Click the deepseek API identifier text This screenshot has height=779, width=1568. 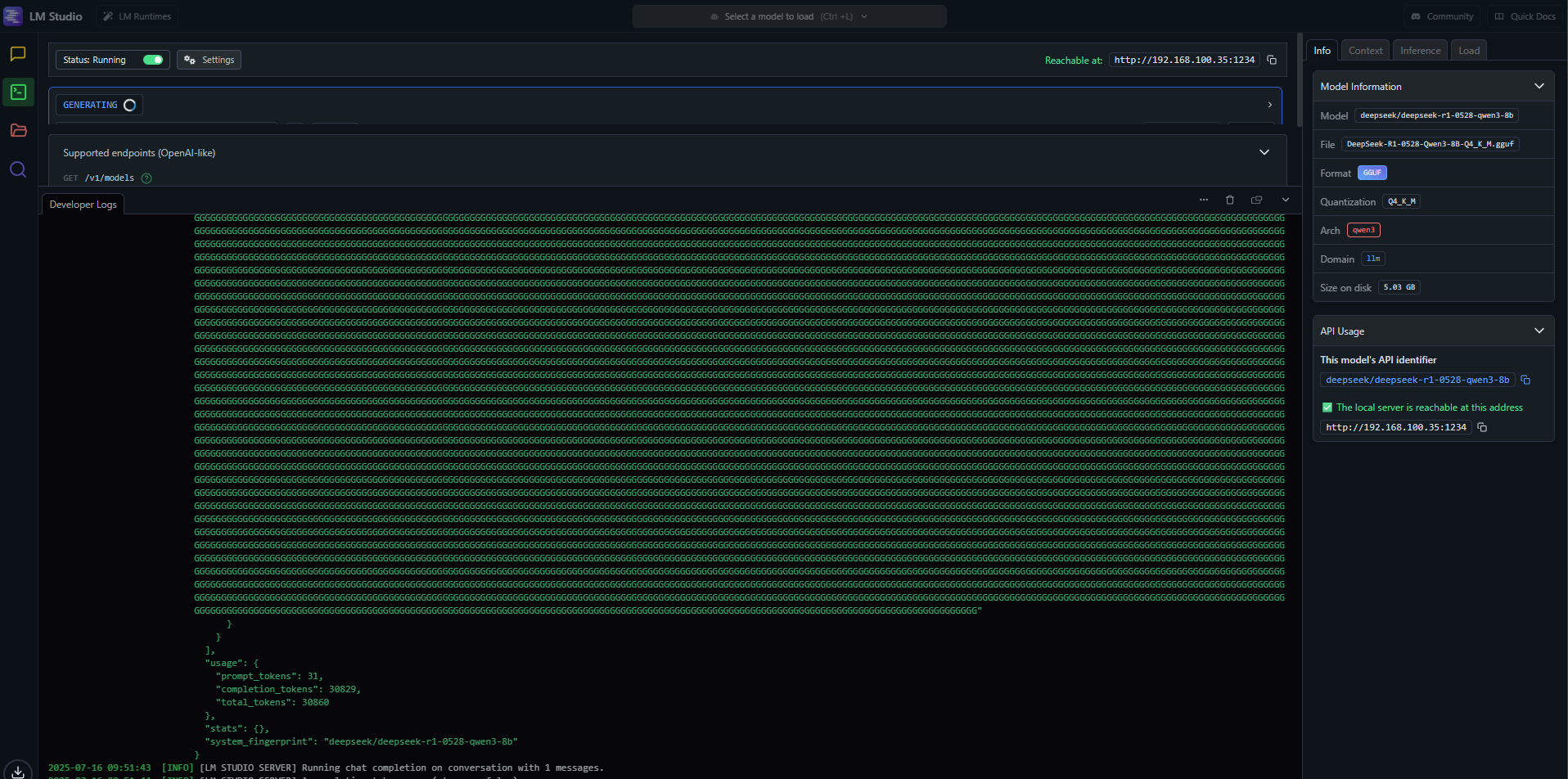click(x=1417, y=380)
